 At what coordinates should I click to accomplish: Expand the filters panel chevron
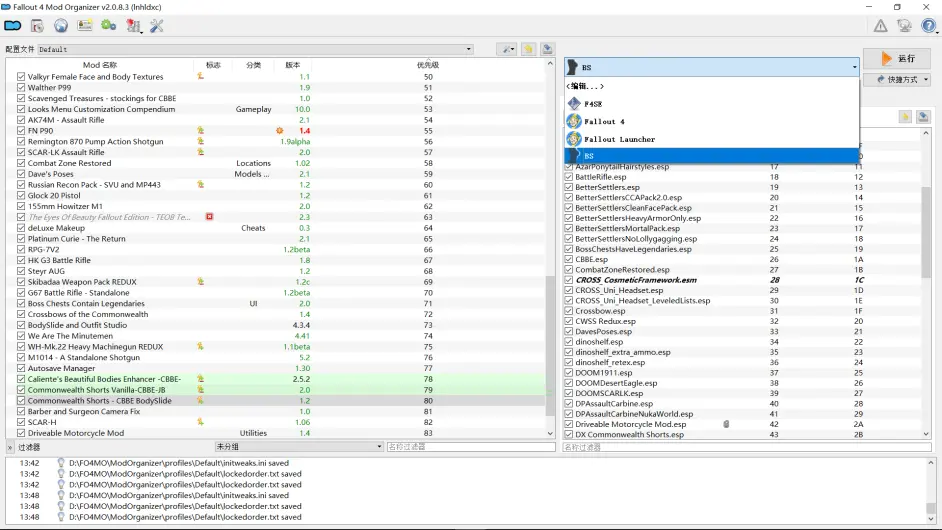coord(10,447)
